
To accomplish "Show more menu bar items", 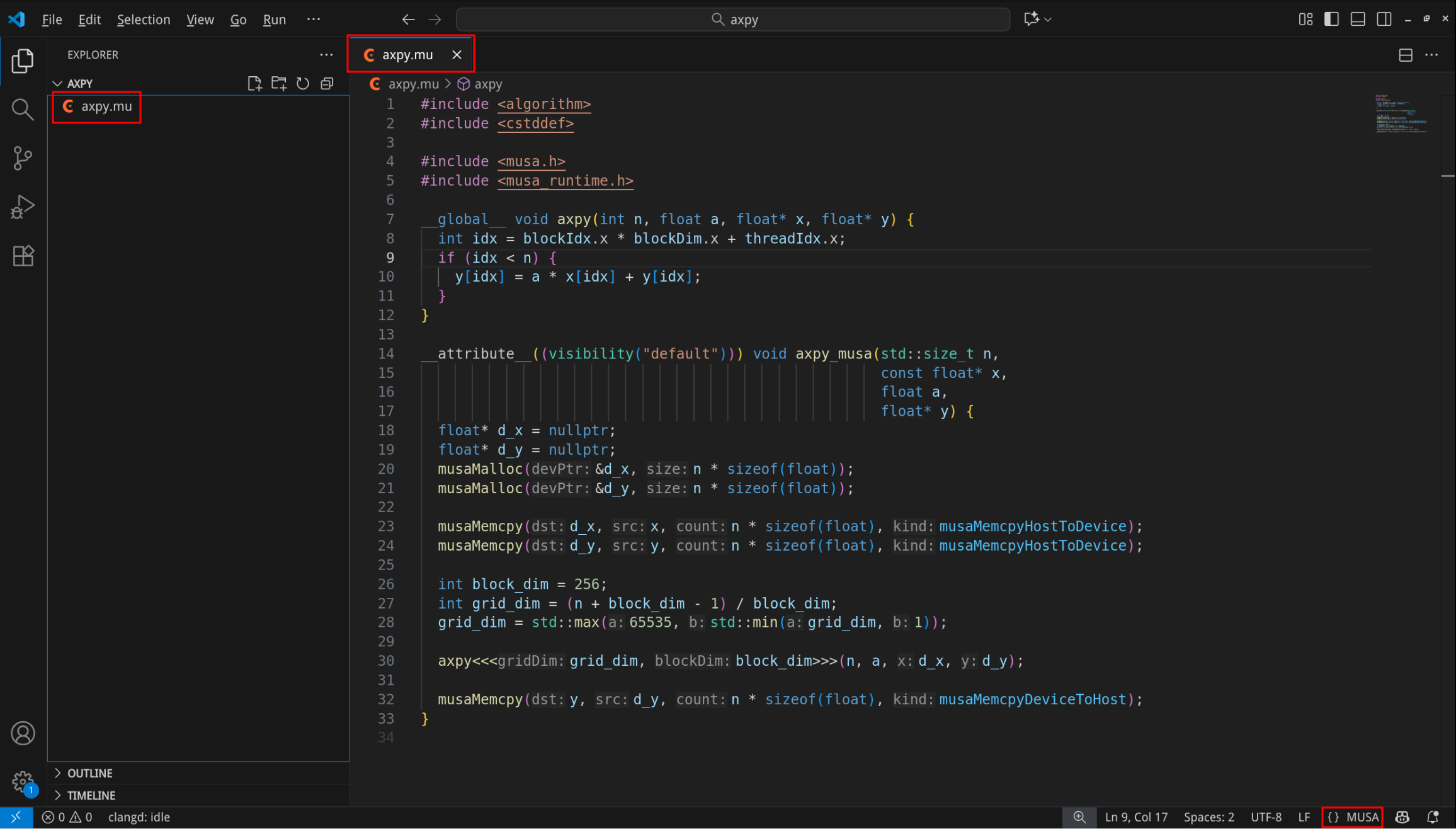I will coord(313,20).
